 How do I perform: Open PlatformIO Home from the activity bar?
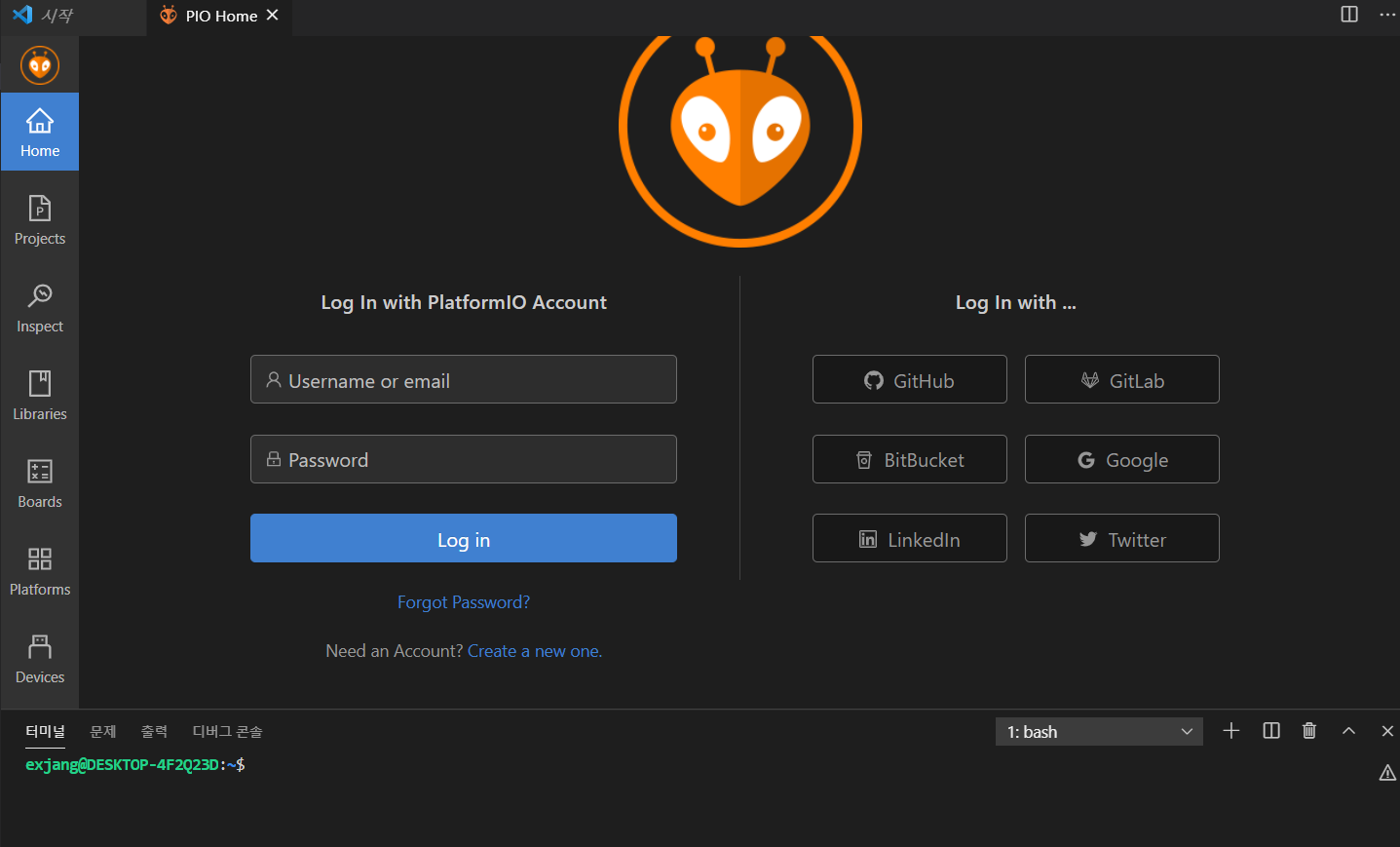[x=39, y=64]
